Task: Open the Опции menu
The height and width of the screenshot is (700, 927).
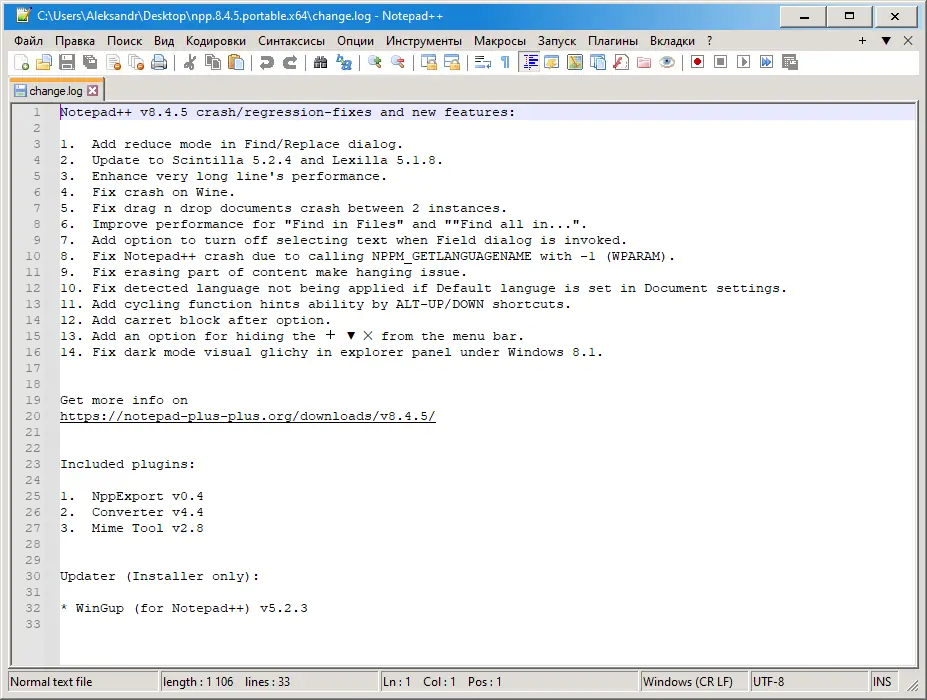Action: [x=355, y=41]
